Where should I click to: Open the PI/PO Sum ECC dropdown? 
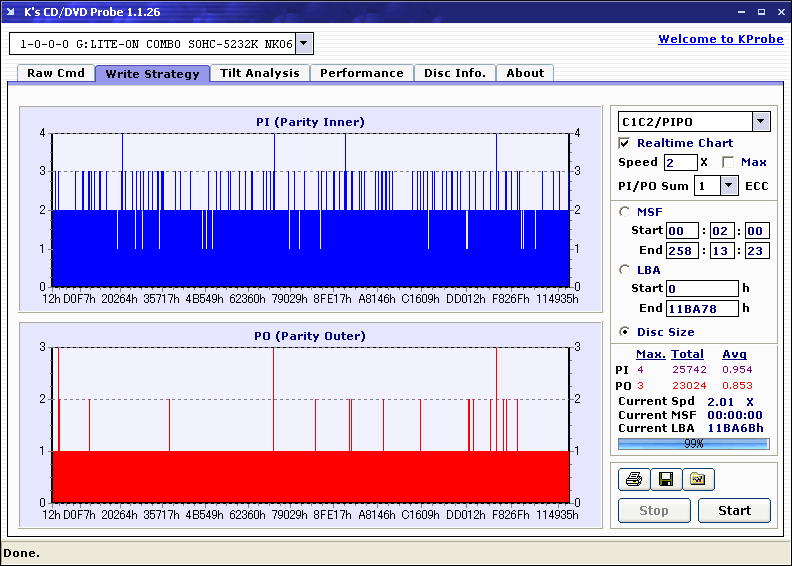pos(728,185)
